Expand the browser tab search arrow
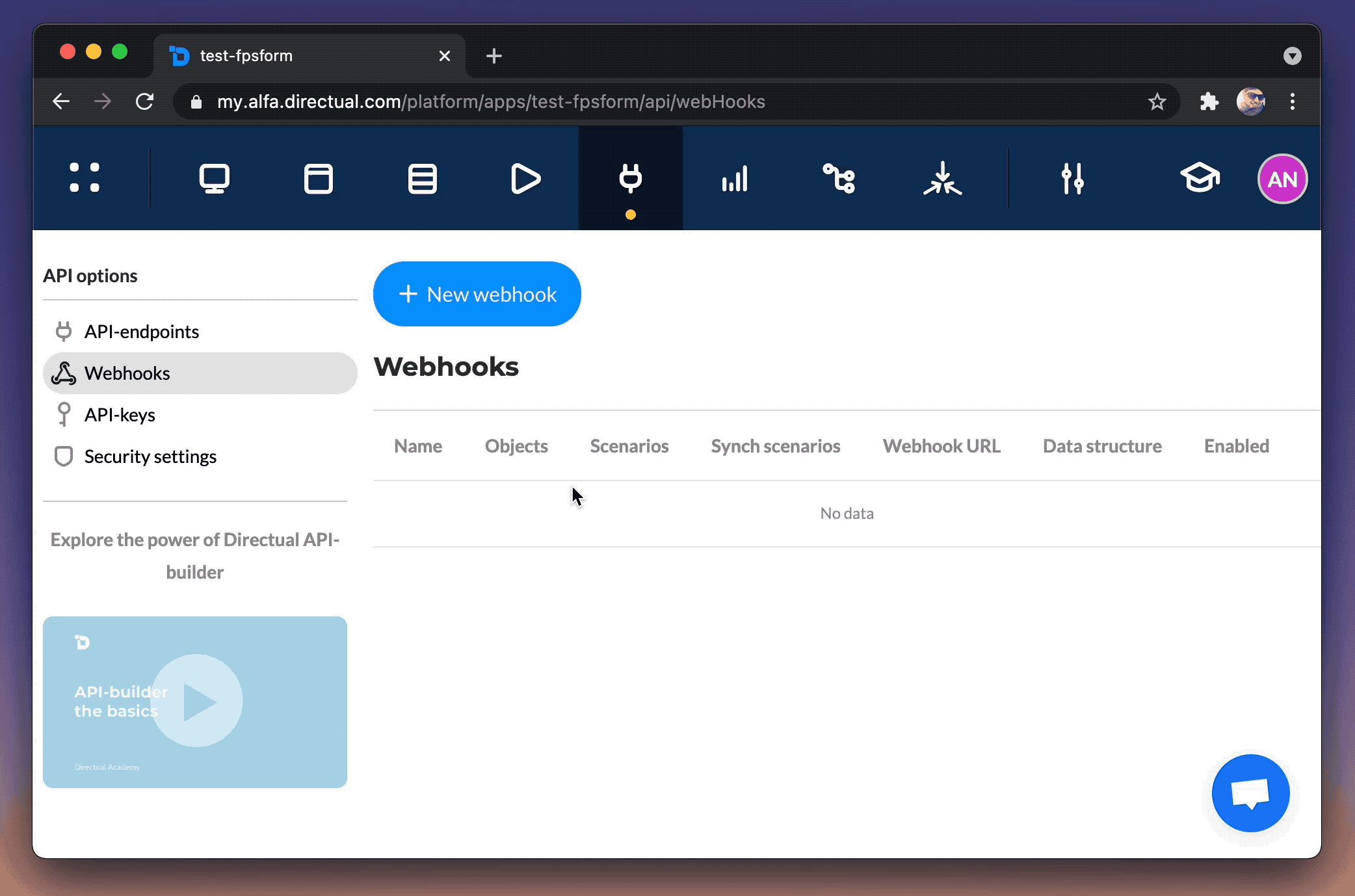 coord(1292,56)
